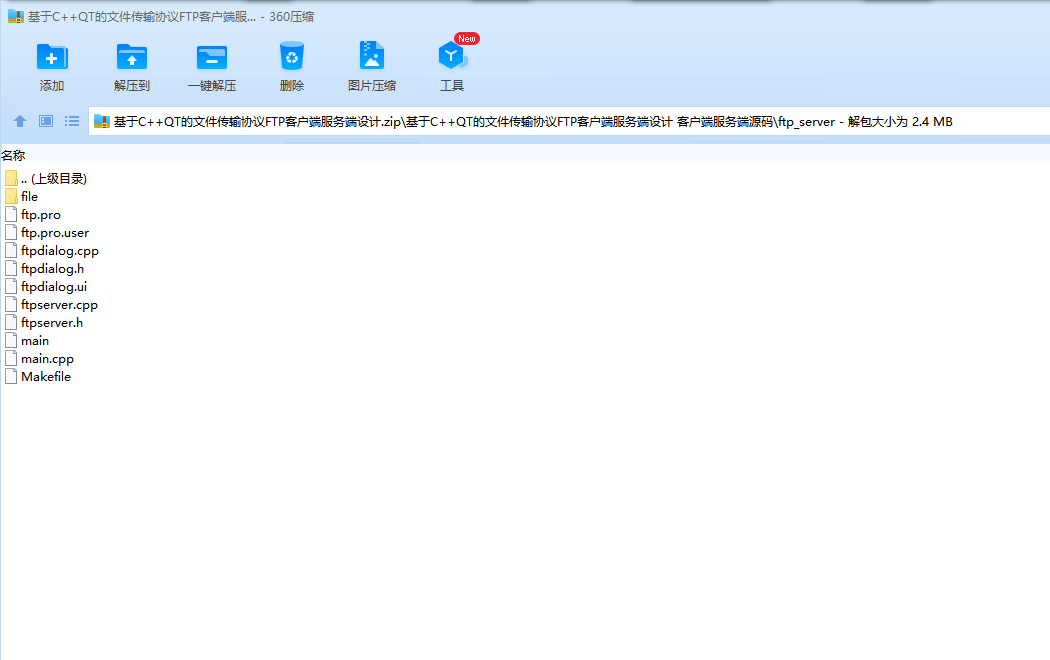Click the 添加 (Add) toolbar icon

tap(52, 57)
